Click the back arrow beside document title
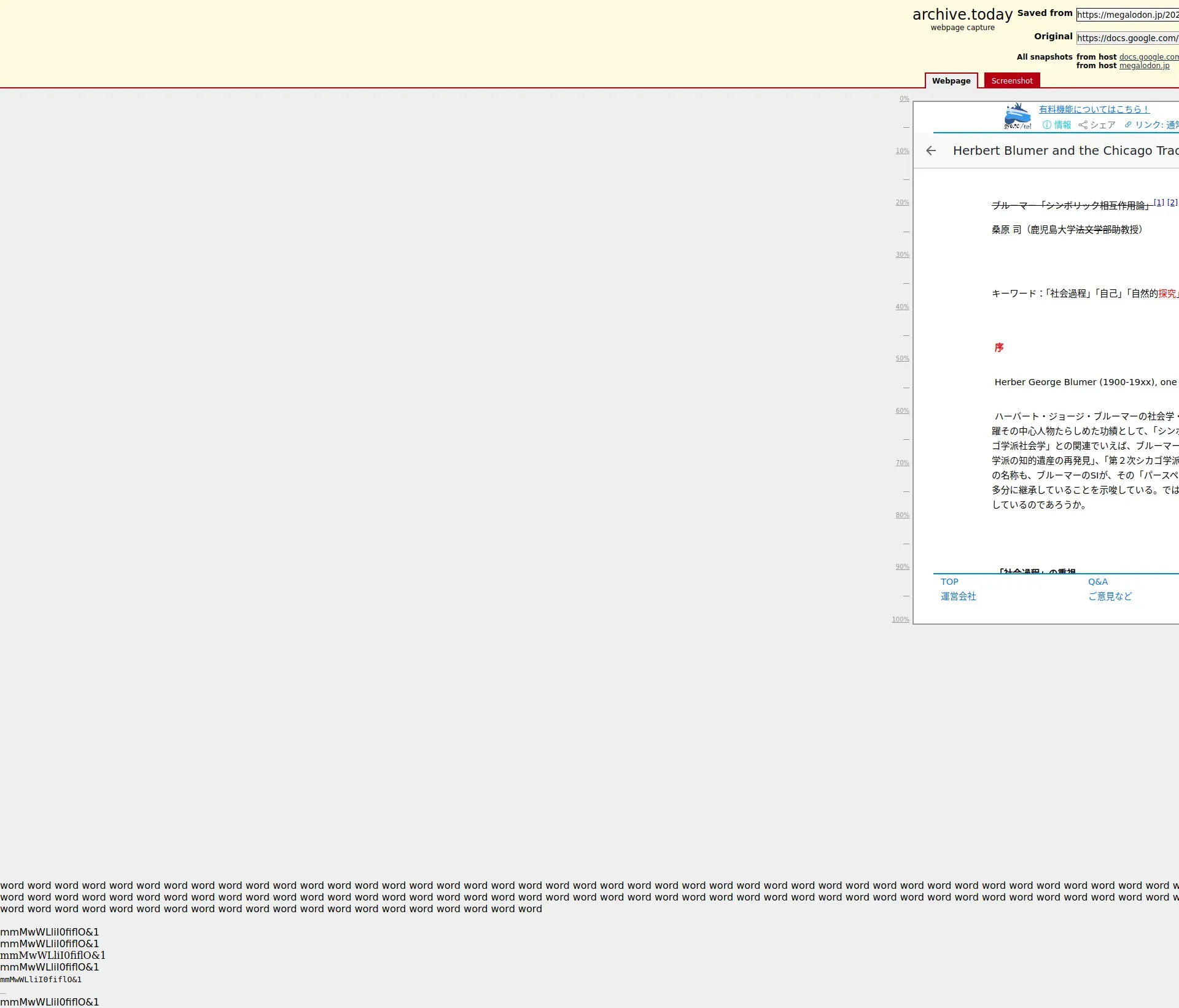 click(x=931, y=150)
